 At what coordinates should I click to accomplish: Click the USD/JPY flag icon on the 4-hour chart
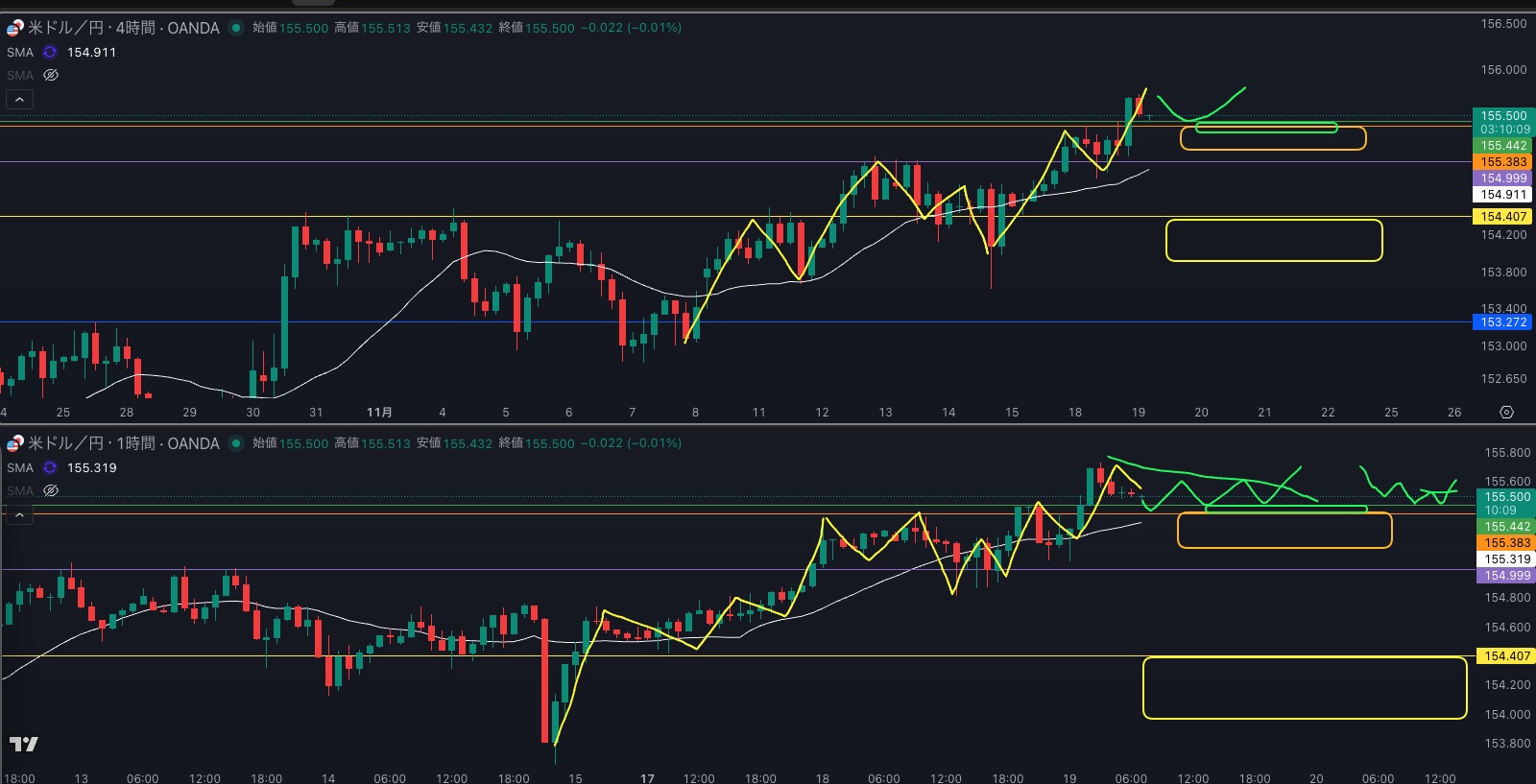[15, 28]
